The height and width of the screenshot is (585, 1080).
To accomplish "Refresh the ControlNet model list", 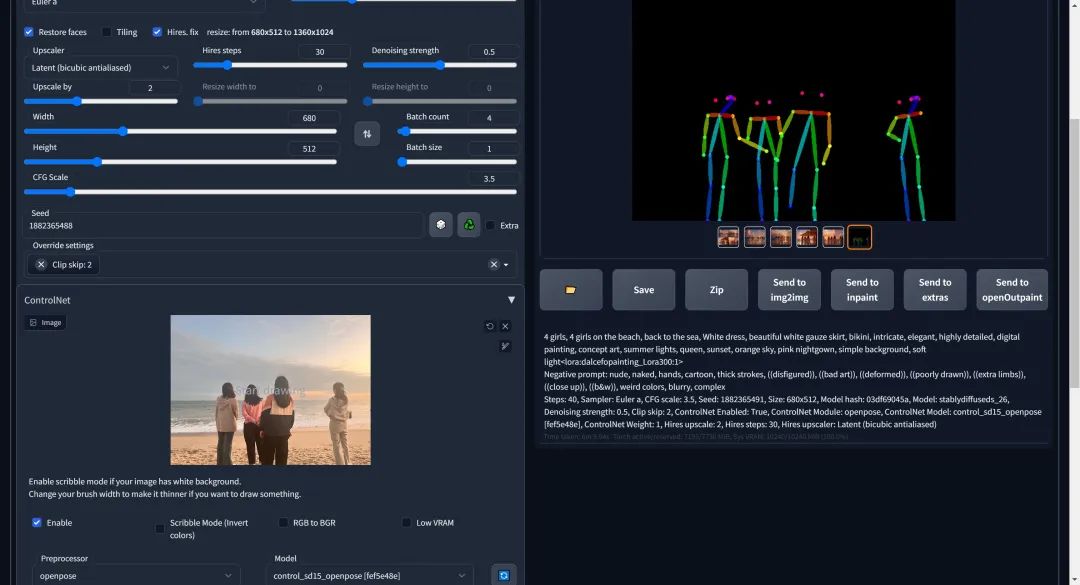I will tap(504, 575).
